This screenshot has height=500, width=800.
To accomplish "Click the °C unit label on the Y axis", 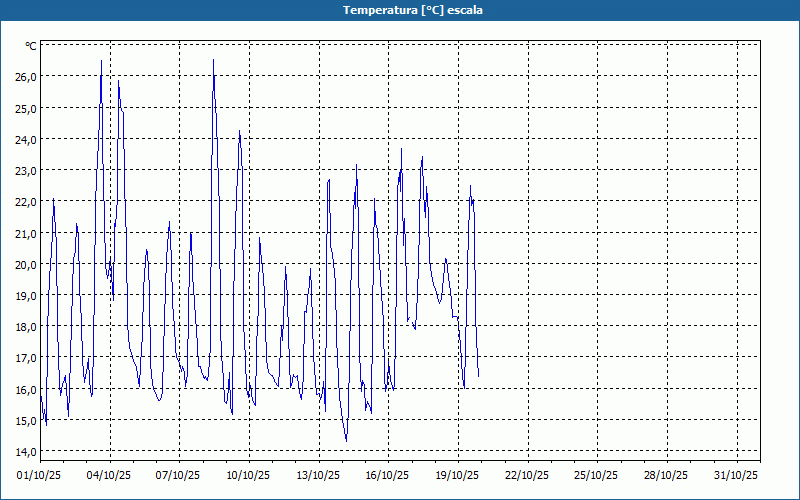I will [31, 46].
